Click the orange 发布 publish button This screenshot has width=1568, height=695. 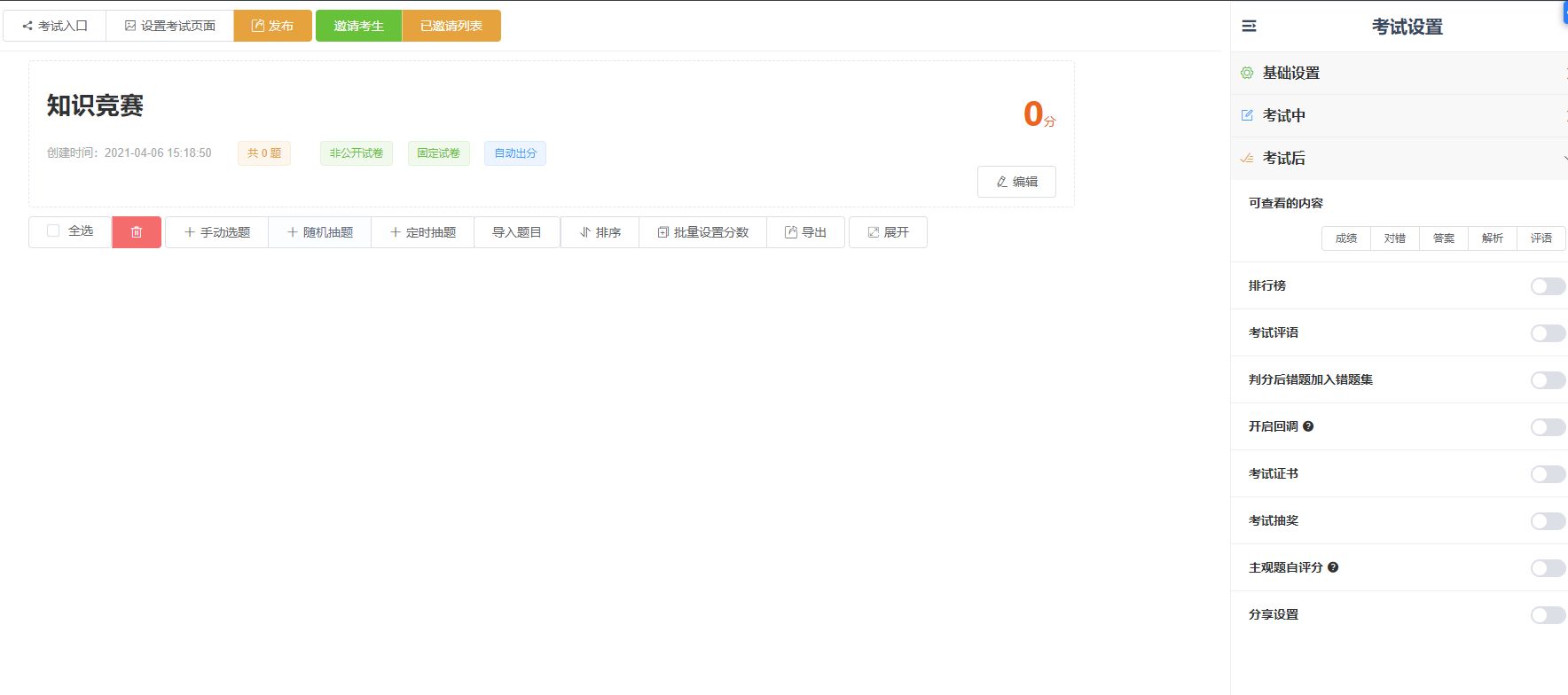click(272, 26)
